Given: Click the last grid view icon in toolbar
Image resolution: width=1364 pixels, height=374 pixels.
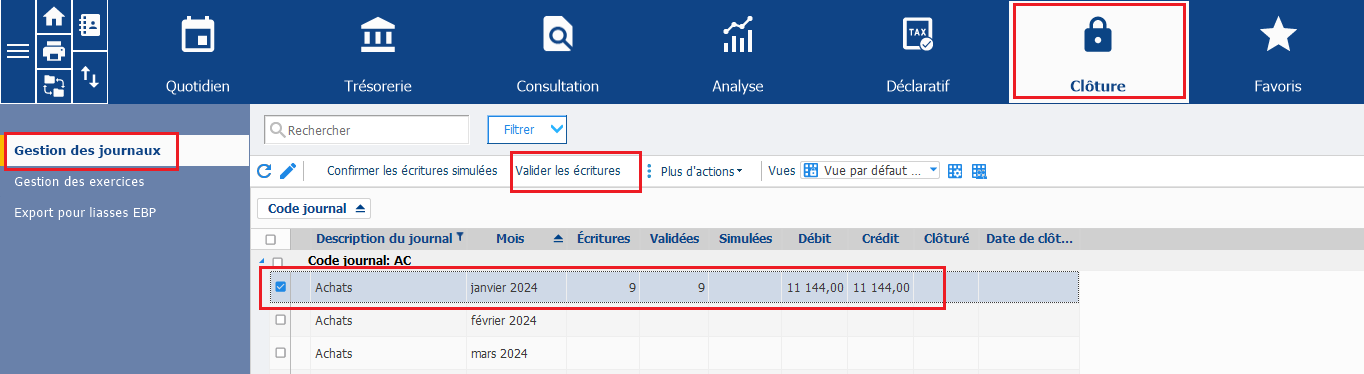Looking at the screenshot, I should pos(979,171).
